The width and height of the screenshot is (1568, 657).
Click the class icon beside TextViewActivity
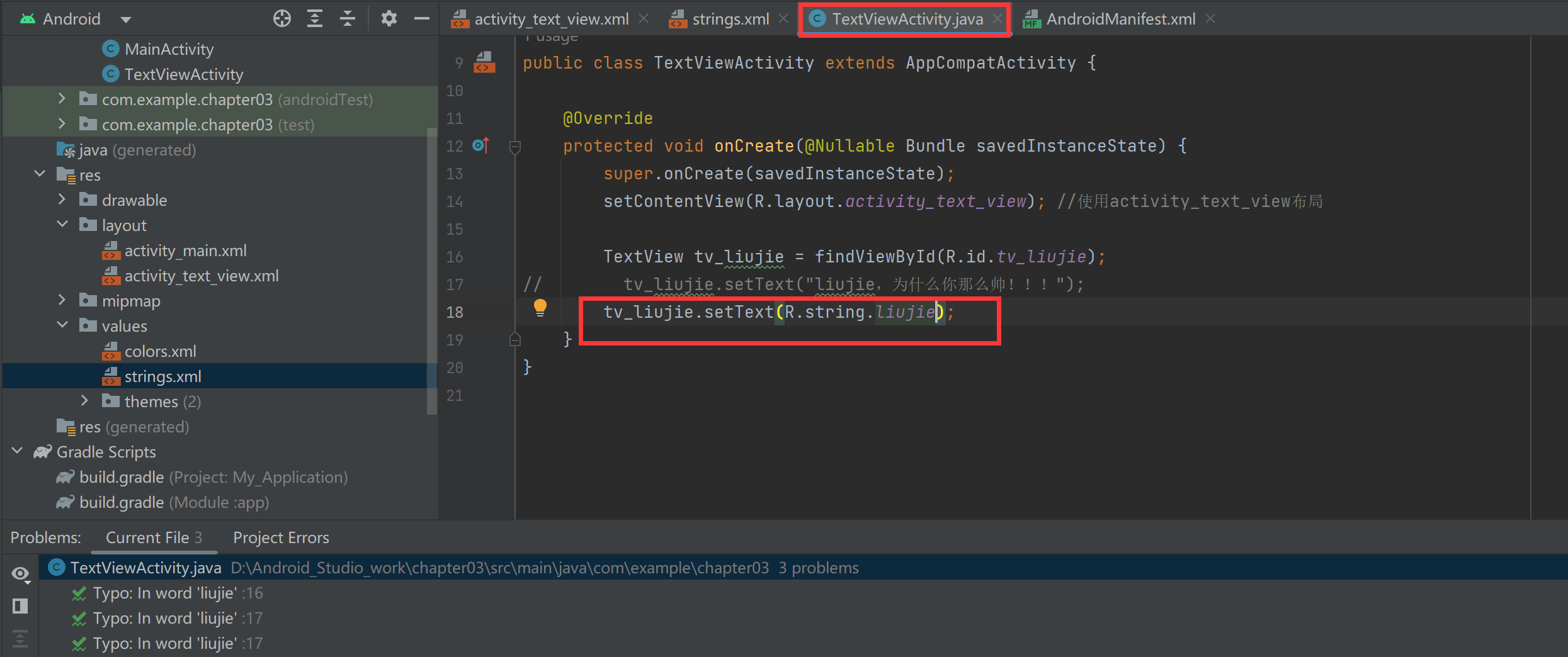[x=111, y=74]
